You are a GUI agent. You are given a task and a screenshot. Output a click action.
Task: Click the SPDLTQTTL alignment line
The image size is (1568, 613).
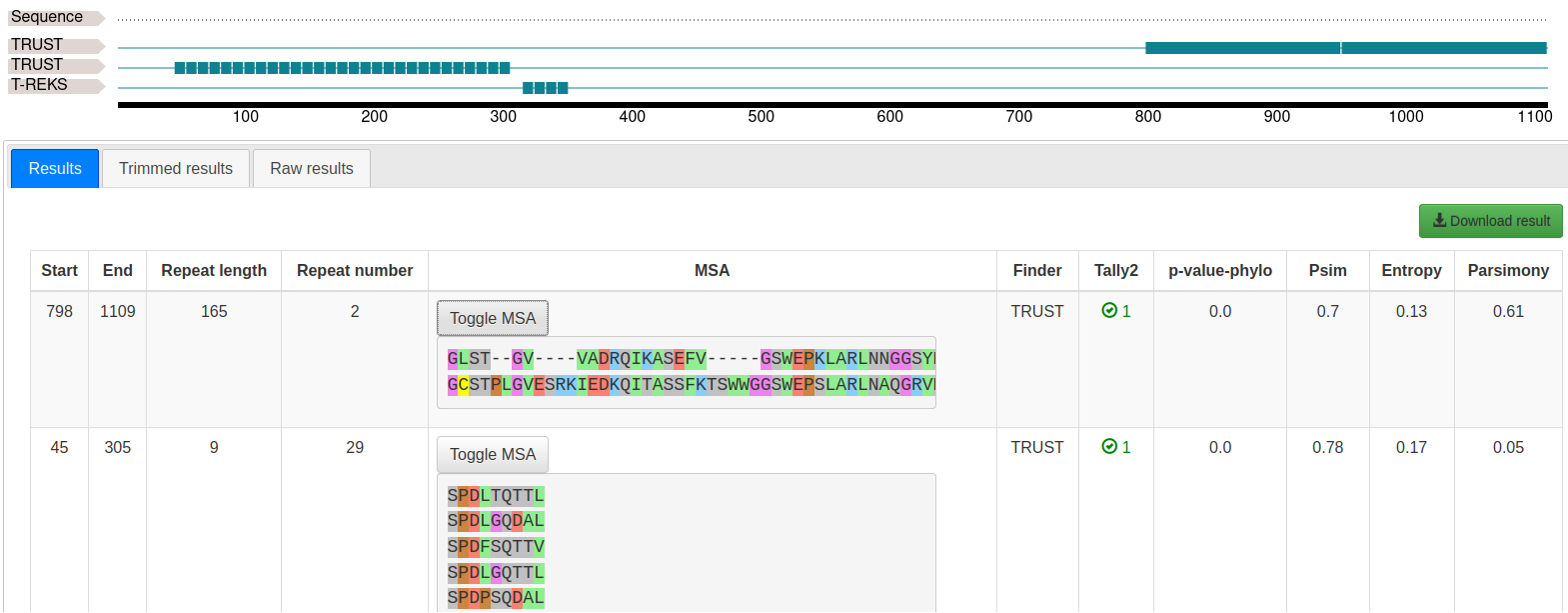click(x=496, y=495)
